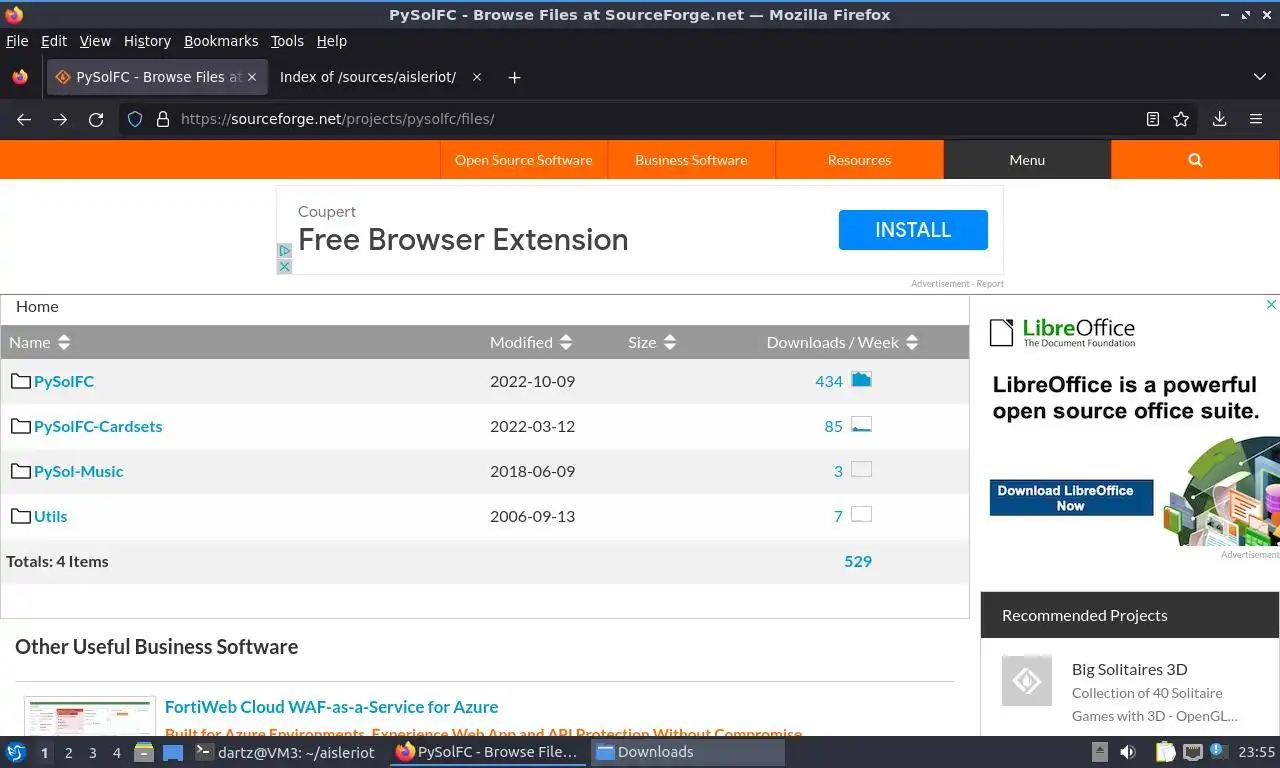Image resolution: width=1280 pixels, height=768 pixels.
Task: Open the Bookmarks menu
Action: (221, 41)
